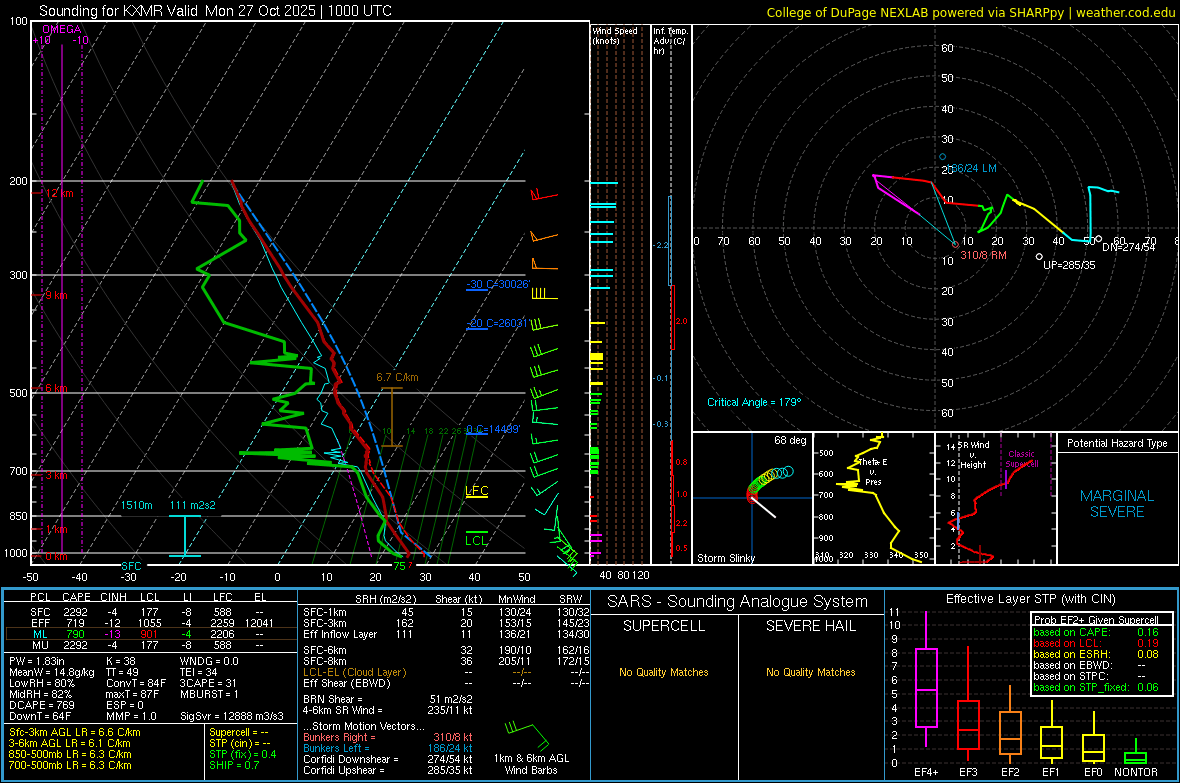Click the 'based on STP_fixed: 0.06' row

click(x=1096, y=687)
